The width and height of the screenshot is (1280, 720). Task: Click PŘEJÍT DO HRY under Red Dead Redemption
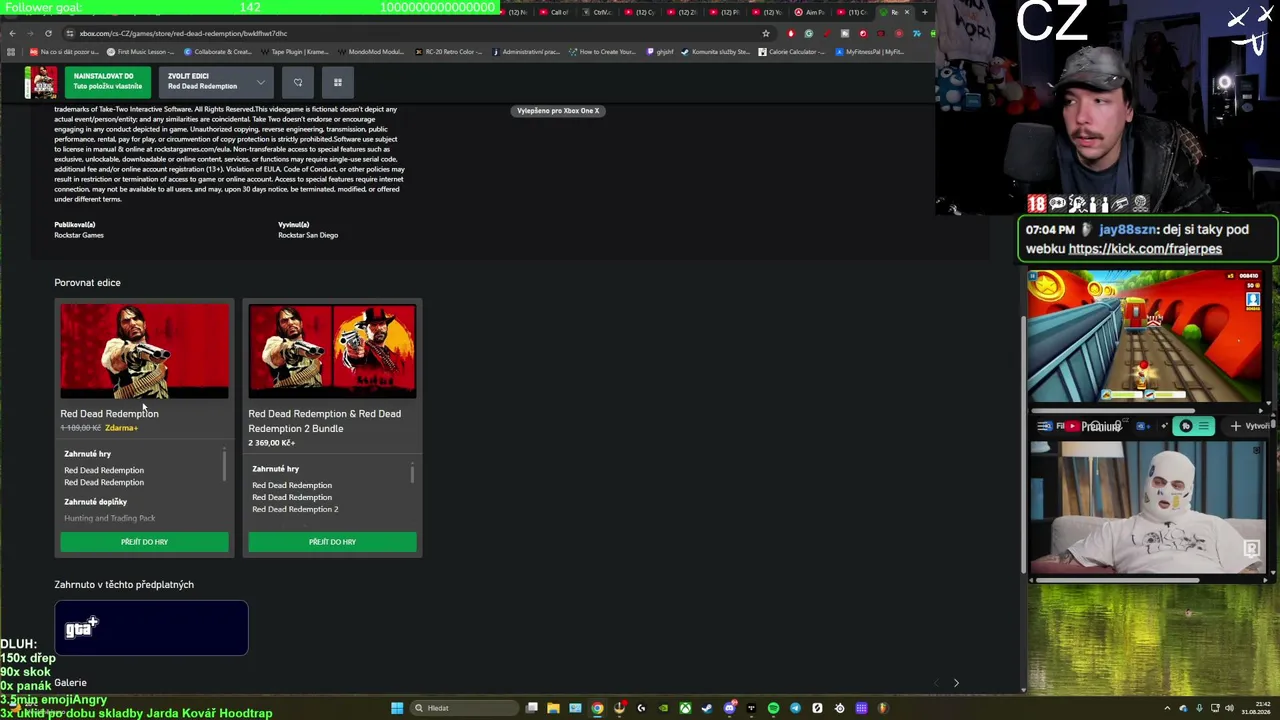click(x=144, y=542)
